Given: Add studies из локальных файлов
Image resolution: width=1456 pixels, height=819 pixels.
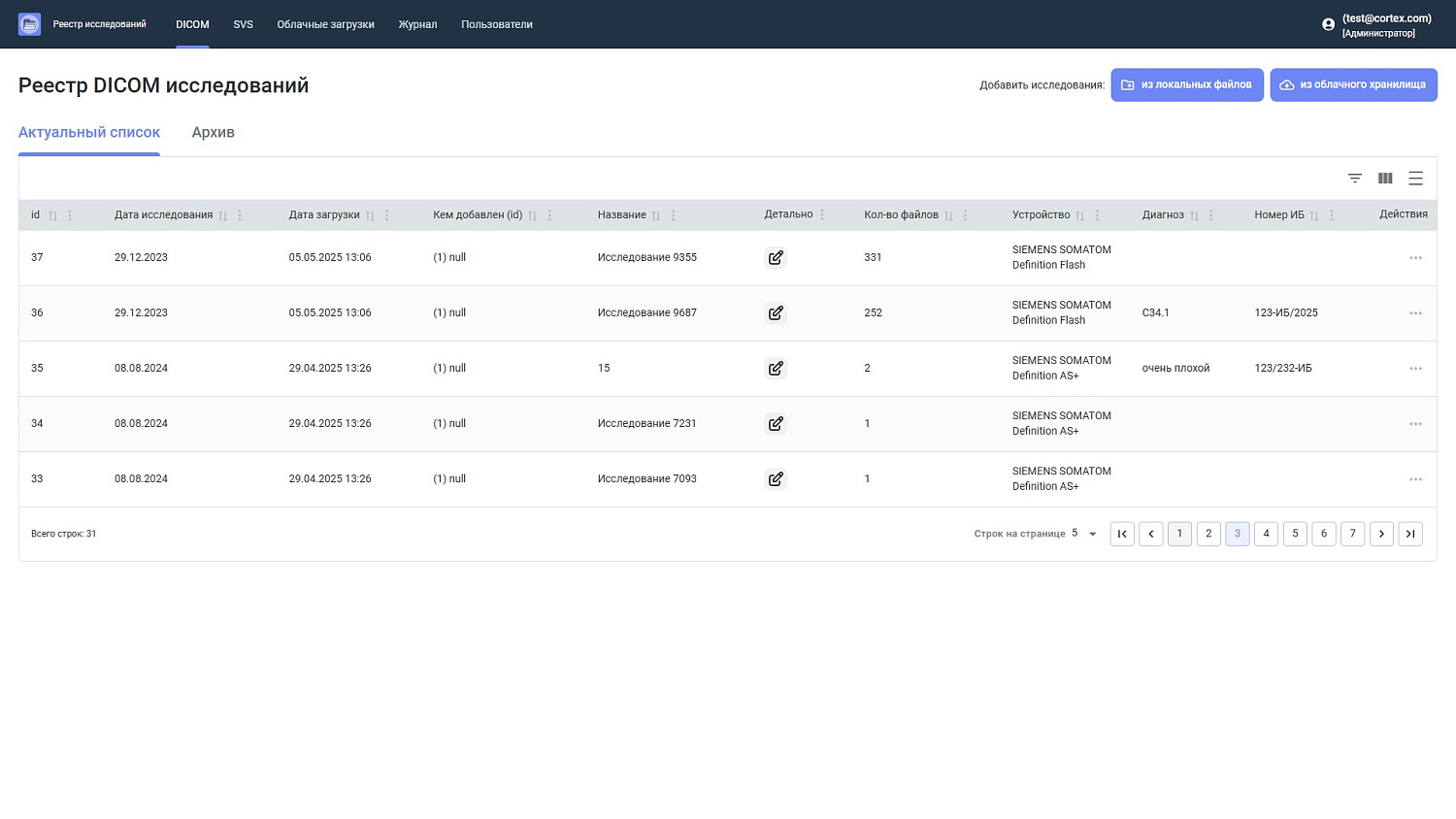Looking at the screenshot, I should (x=1187, y=84).
